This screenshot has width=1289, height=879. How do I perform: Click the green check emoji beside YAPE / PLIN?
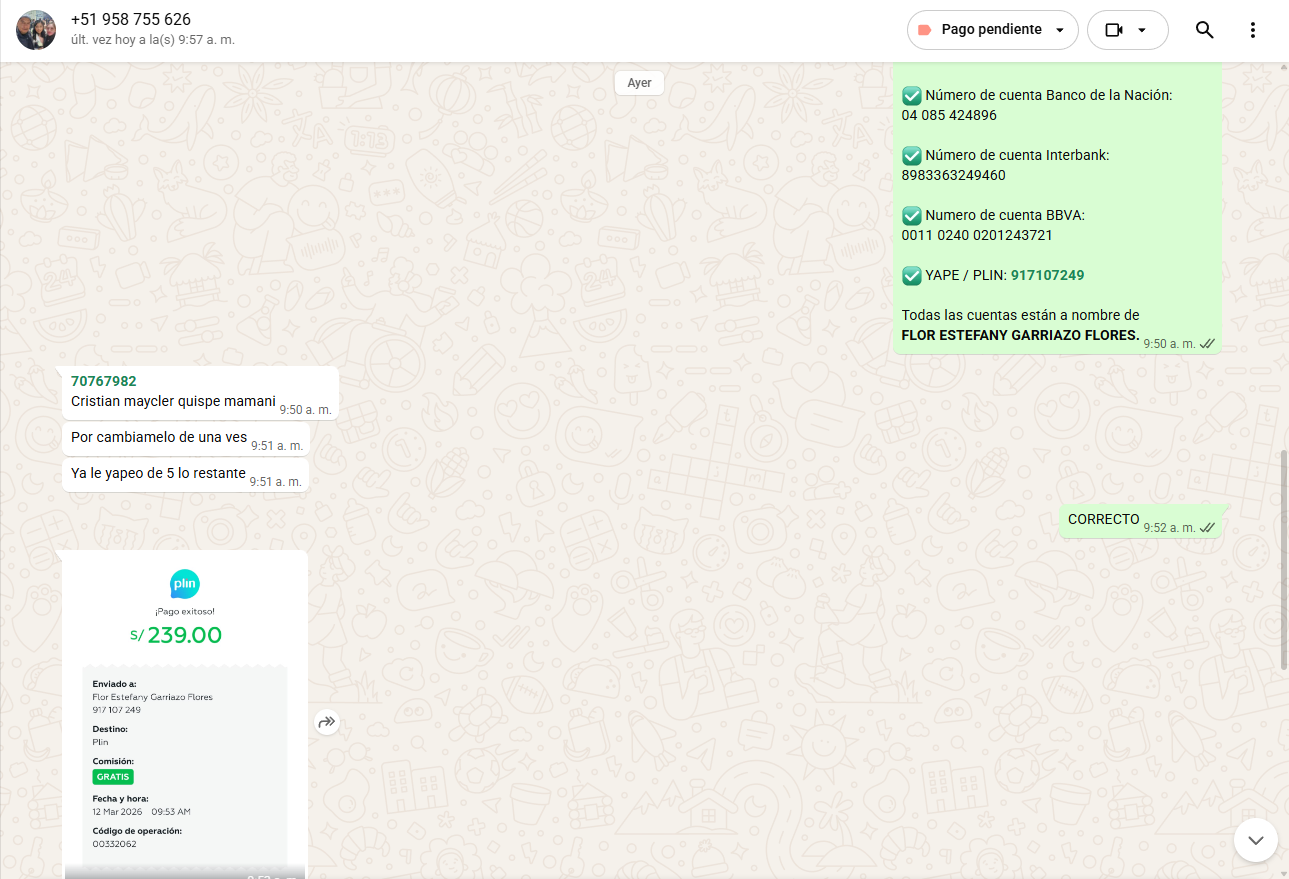[911, 275]
